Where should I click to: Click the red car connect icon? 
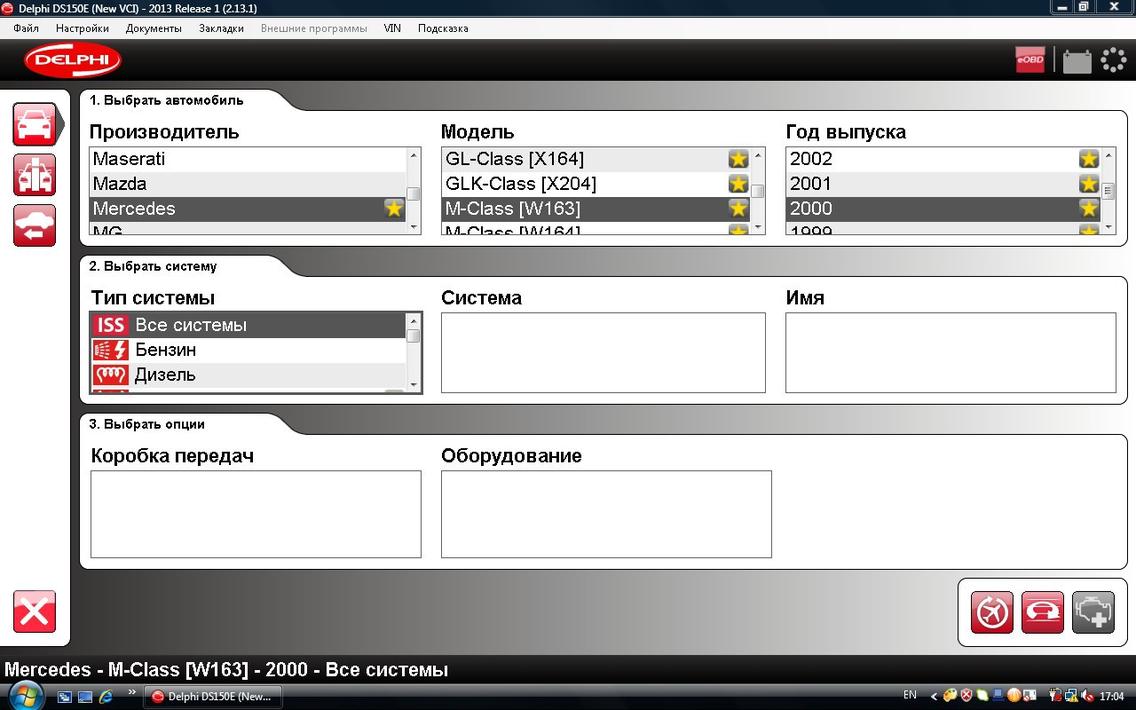[1043, 613]
